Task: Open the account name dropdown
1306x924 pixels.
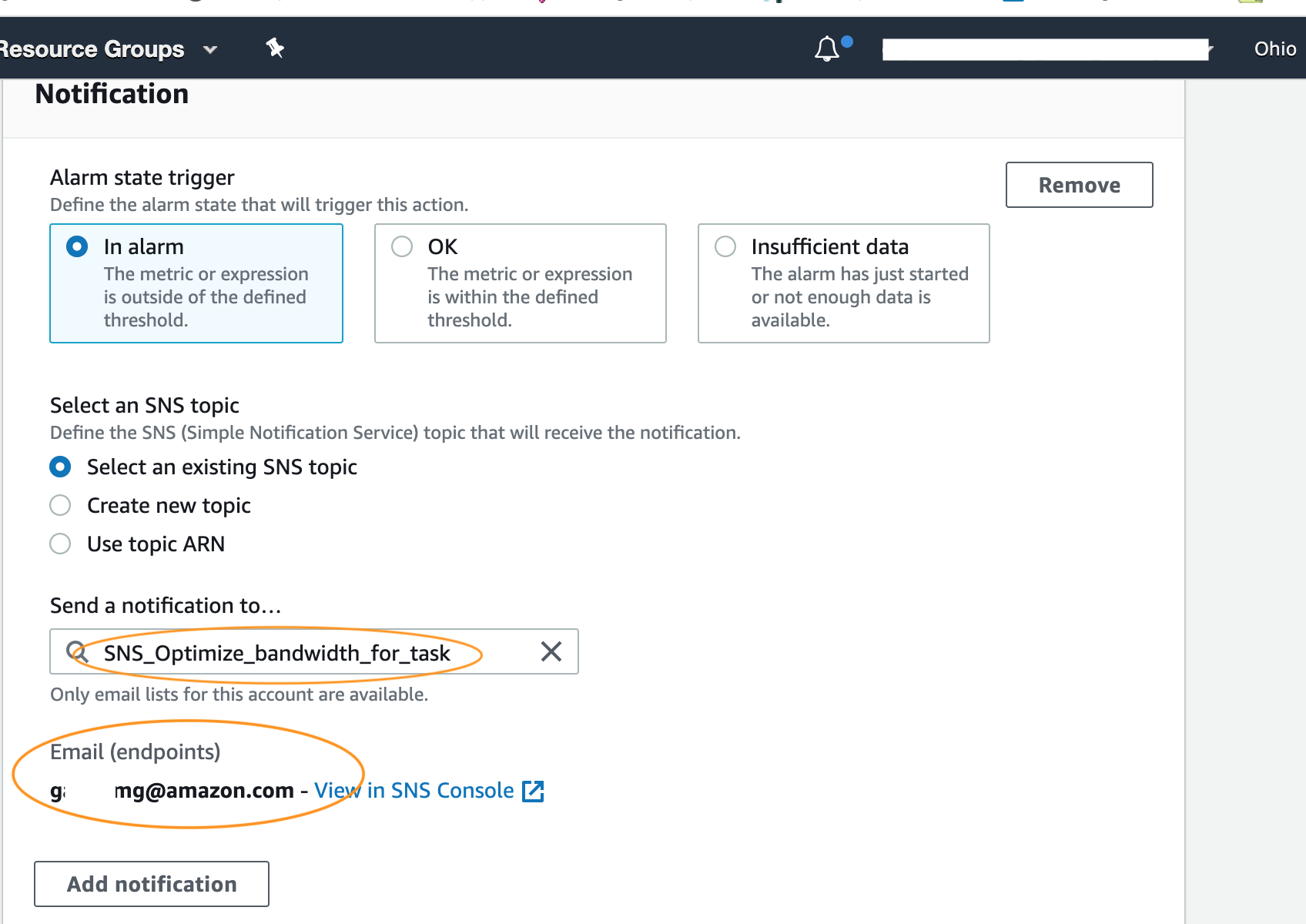Action: pyautogui.click(x=1047, y=49)
